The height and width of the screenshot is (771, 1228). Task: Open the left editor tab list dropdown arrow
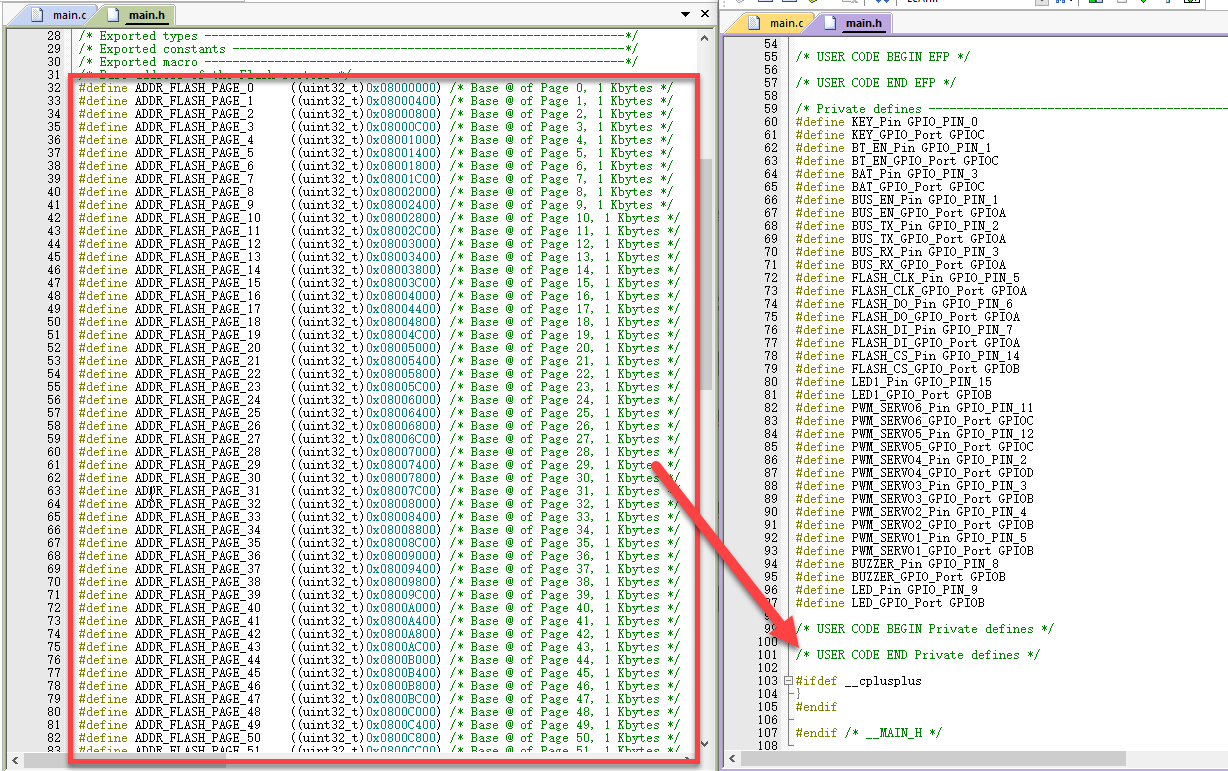pos(685,14)
